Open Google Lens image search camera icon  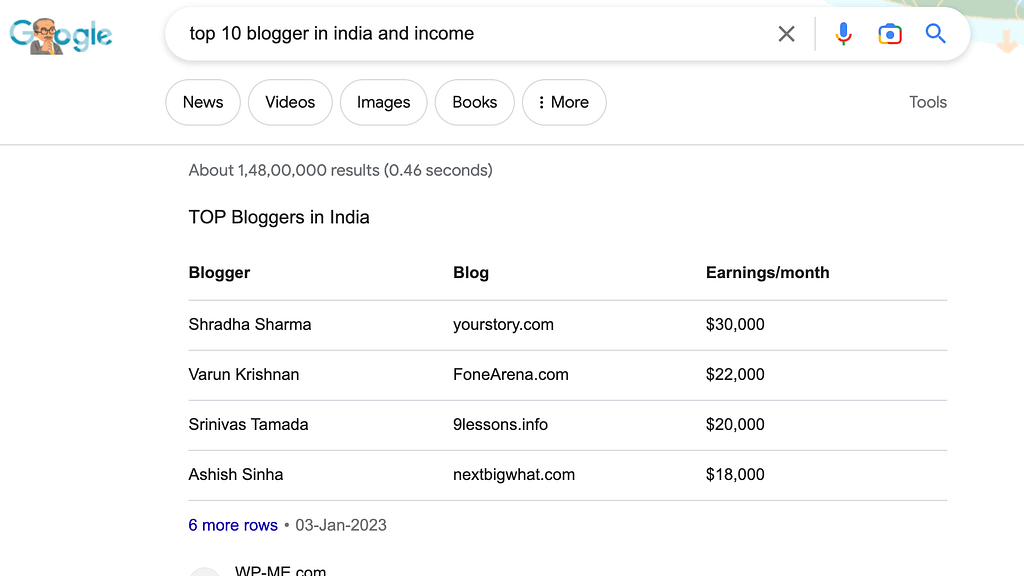tap(889, 34)
